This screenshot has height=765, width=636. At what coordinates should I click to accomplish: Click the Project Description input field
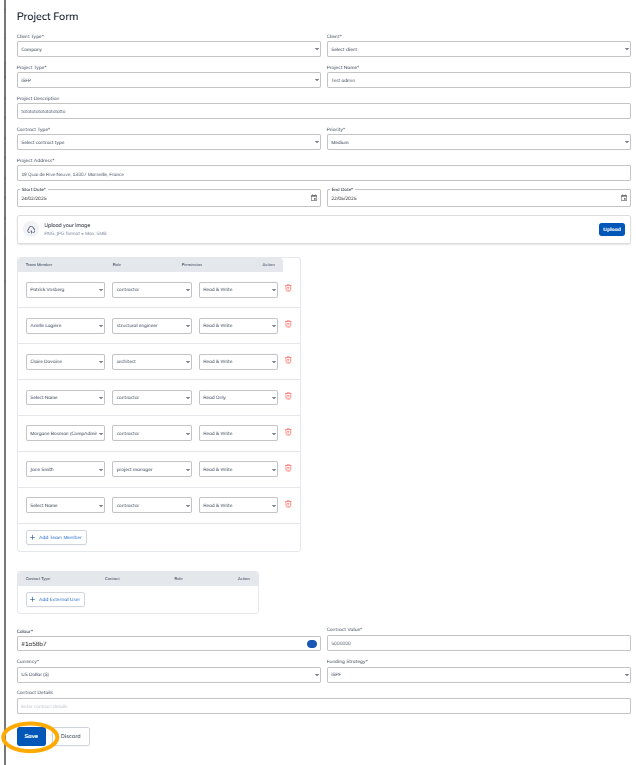point(323,111)
